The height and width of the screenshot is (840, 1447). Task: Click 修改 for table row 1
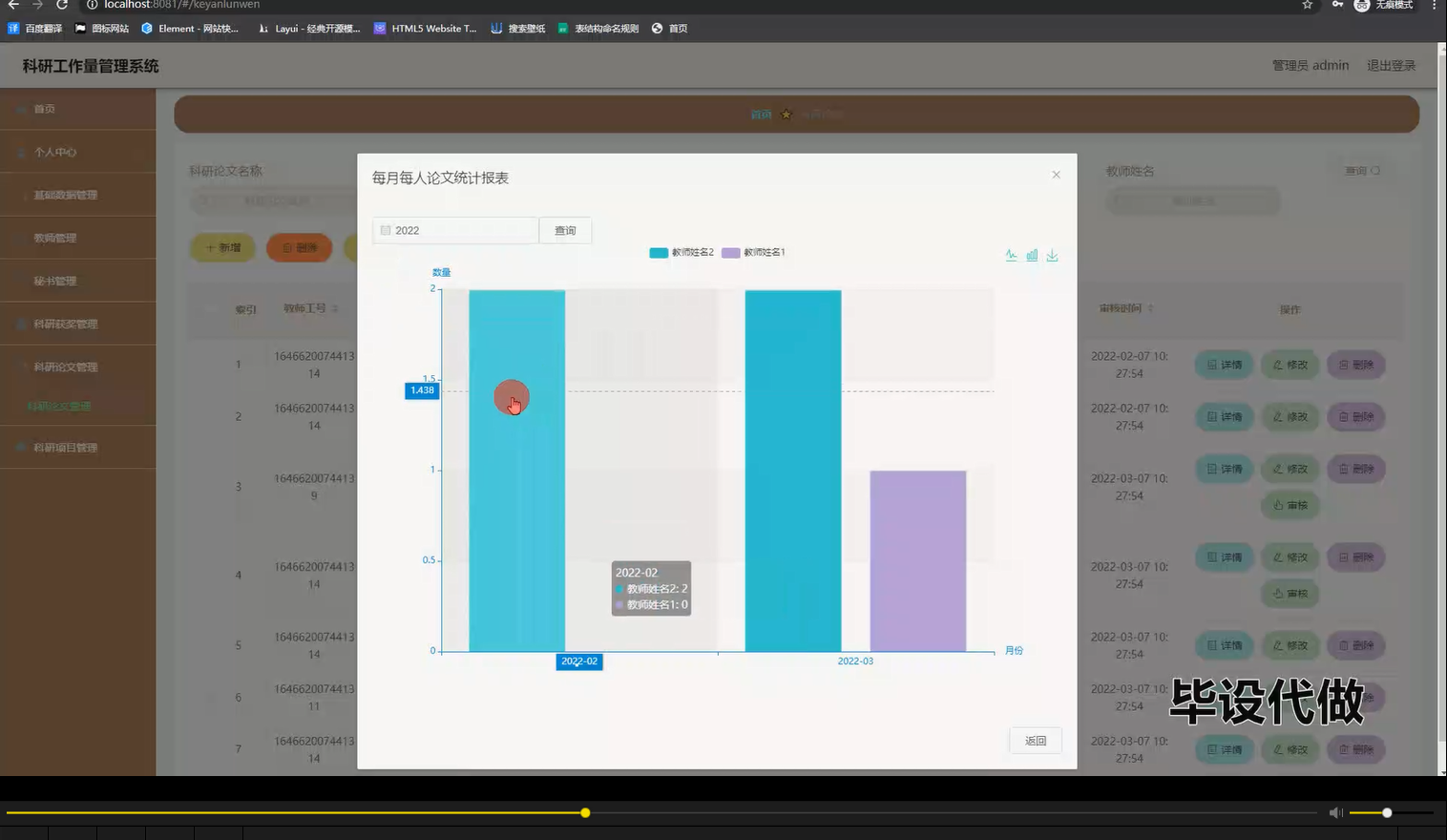click(x=1290, y=365)
